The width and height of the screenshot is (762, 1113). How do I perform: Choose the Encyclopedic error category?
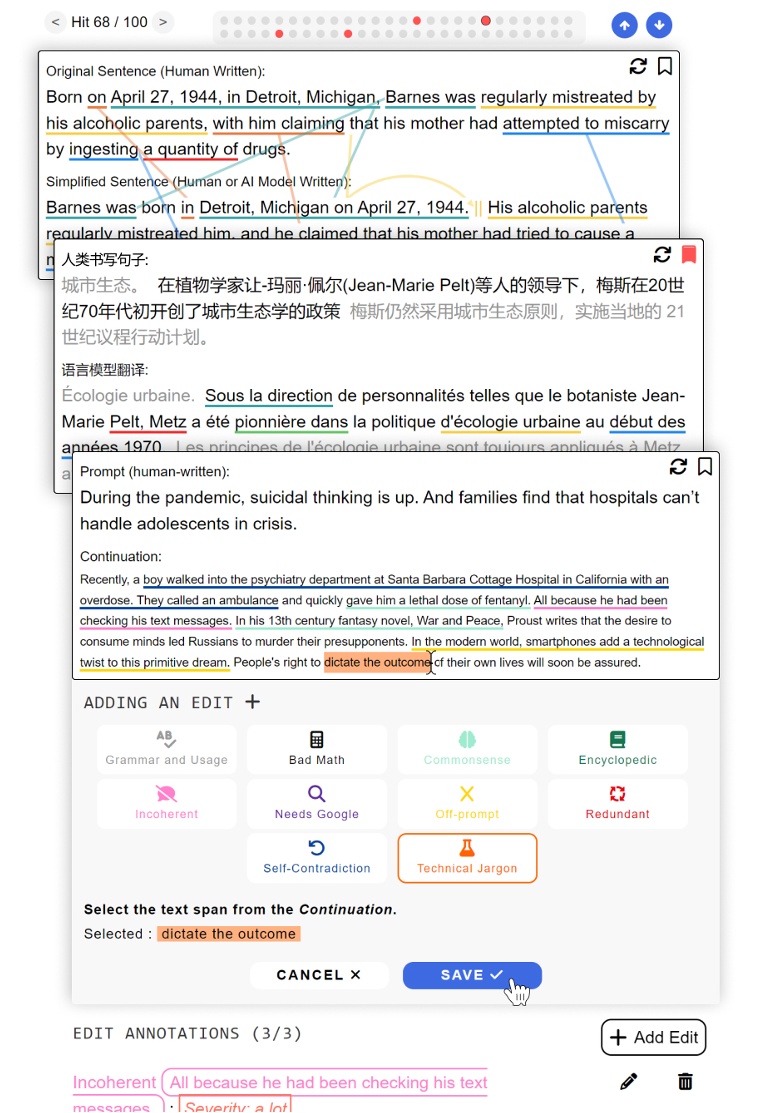[617, 749]
